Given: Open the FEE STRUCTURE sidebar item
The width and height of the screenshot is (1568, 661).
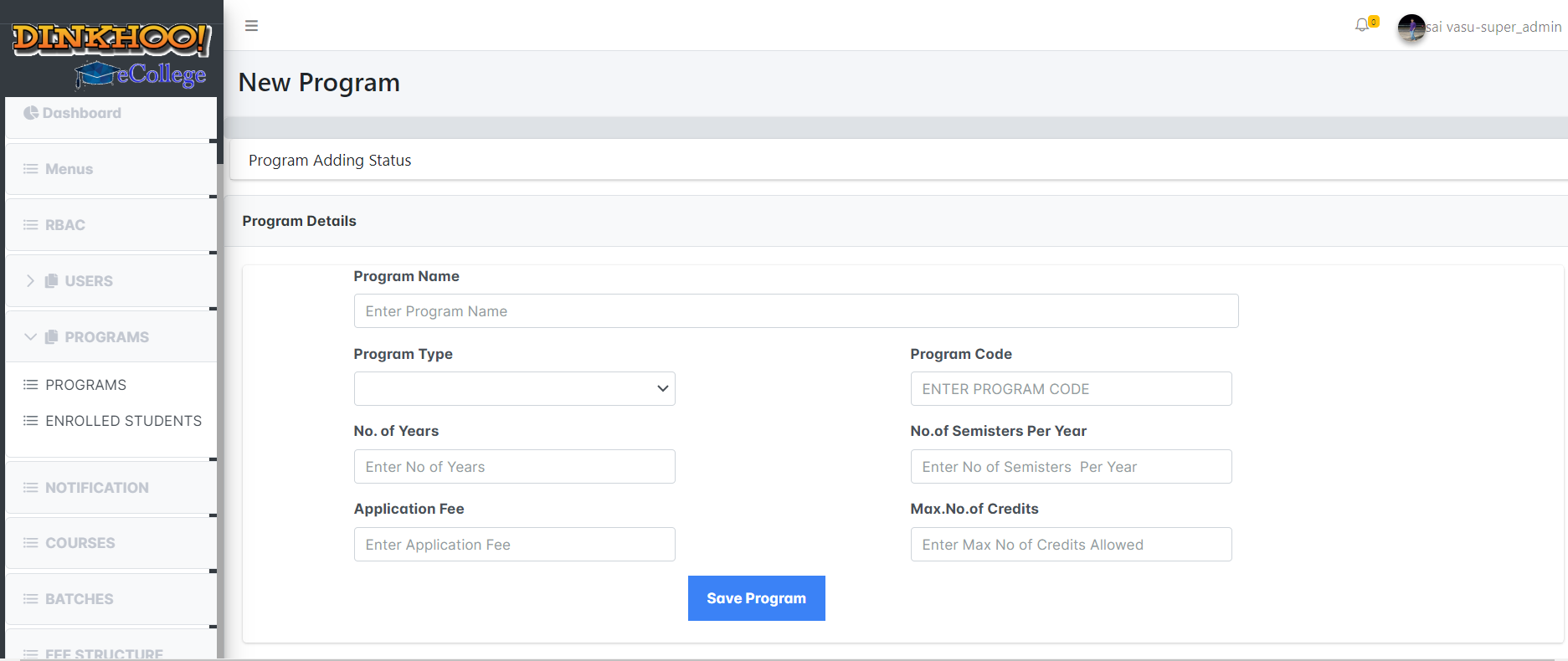Looking at the screenshot, I should 111,645.
